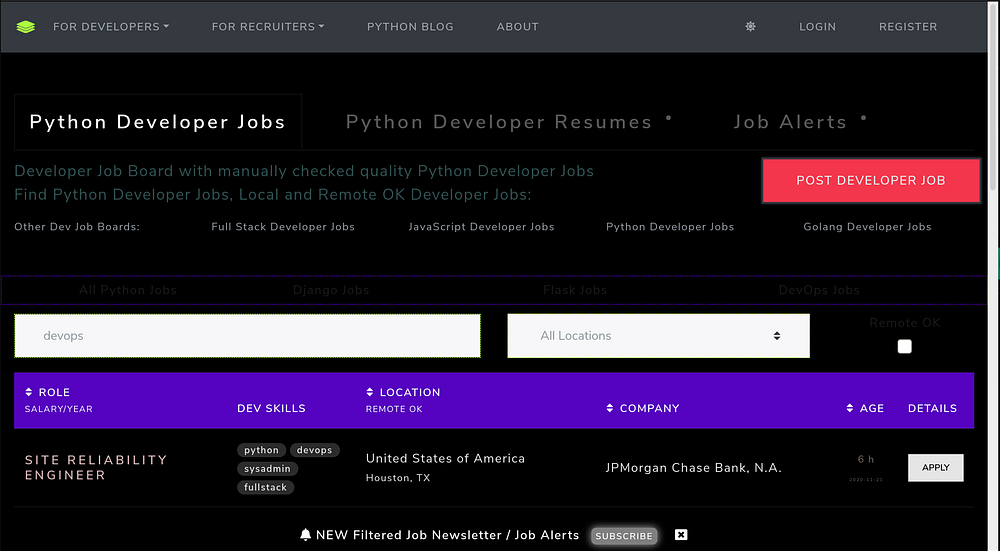Toggle the theme switcher icon in navbar
The height and width of the screenshot is (551, 1000).
point(750,27)
